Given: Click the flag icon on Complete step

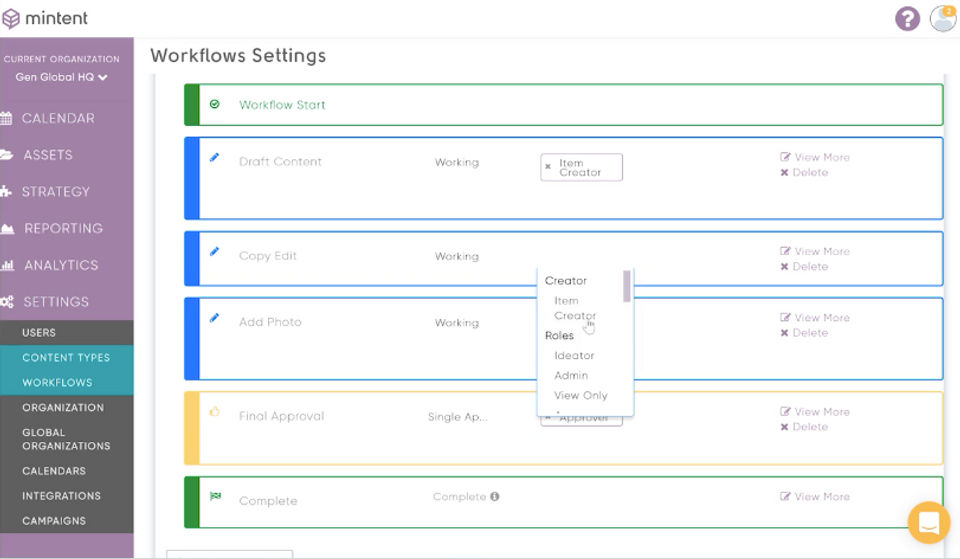Looking at the screenshot, I should 215,496.
